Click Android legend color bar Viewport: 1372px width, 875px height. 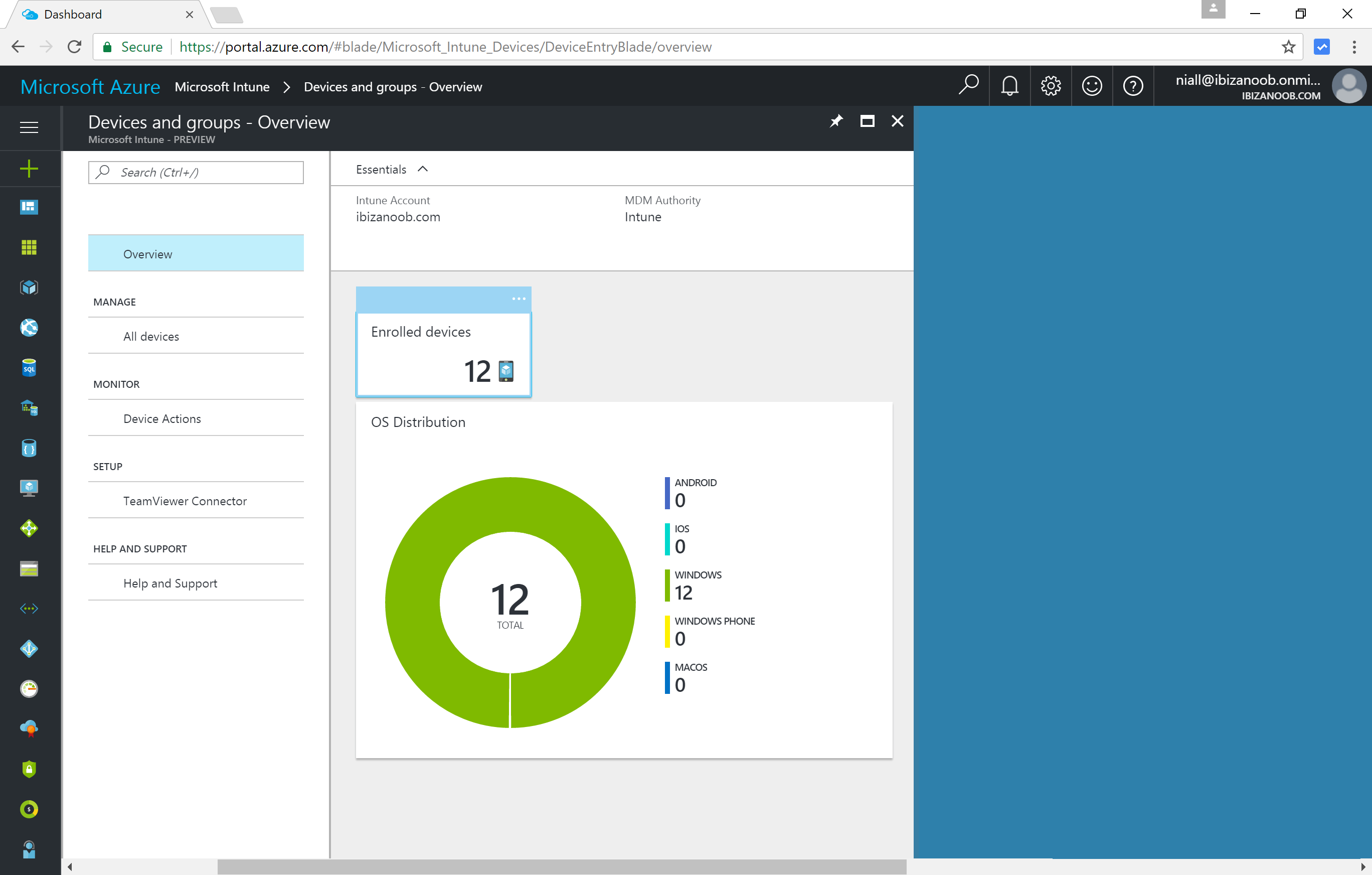coord(667,493)
